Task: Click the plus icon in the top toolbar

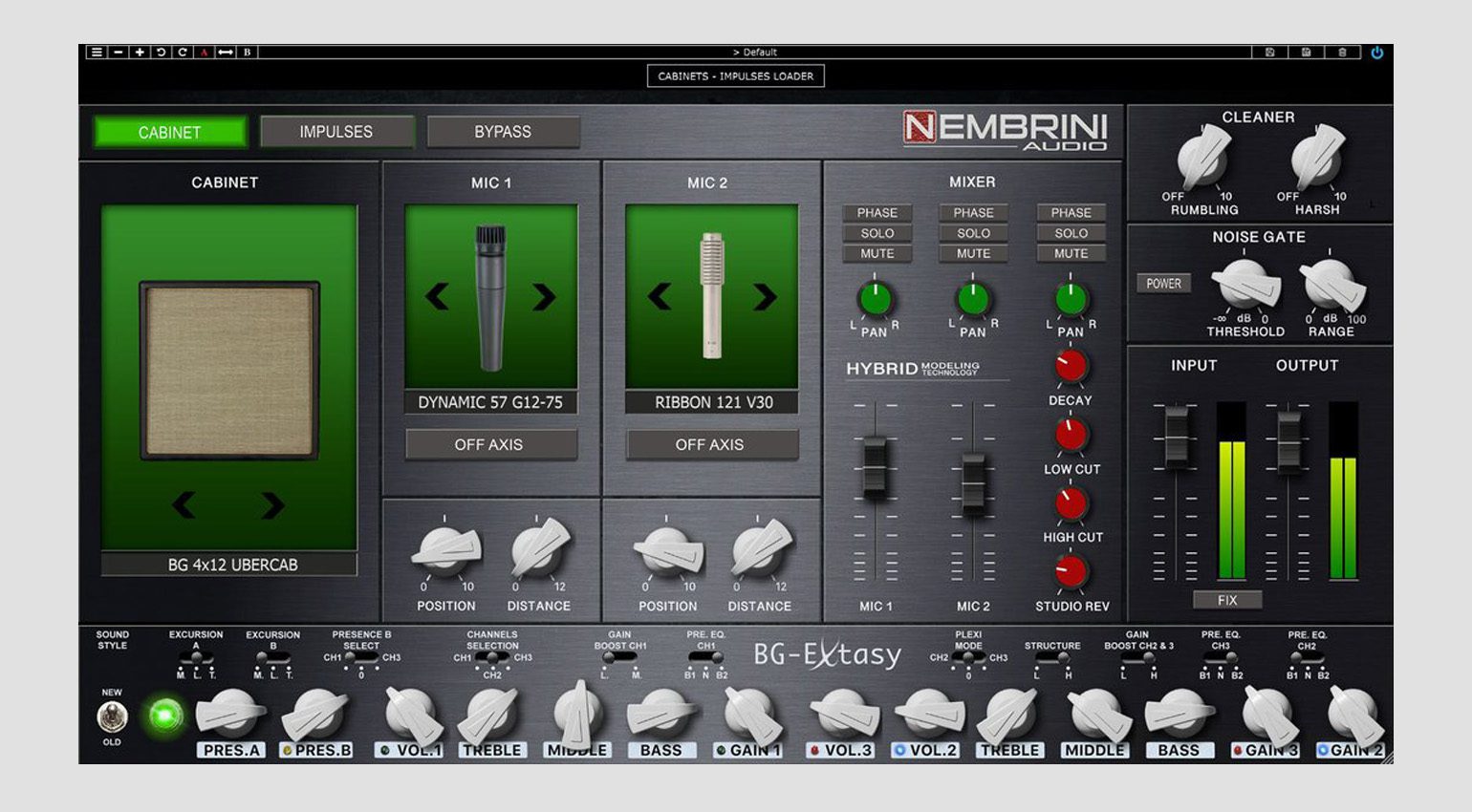Action: [140, 53]
